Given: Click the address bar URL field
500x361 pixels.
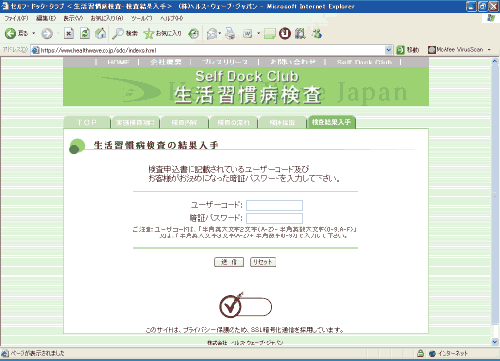Looking at the screenshot, I should click(212, 50).
